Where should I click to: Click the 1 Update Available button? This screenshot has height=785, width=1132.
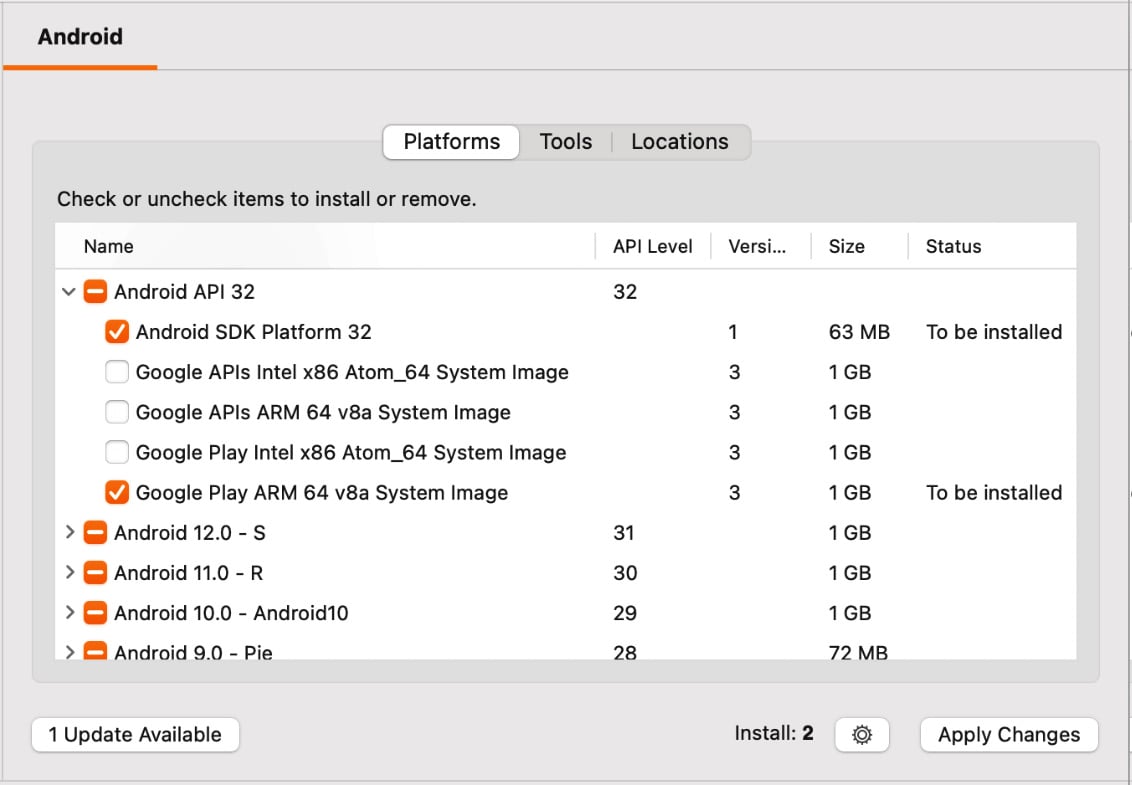point(136,734)
